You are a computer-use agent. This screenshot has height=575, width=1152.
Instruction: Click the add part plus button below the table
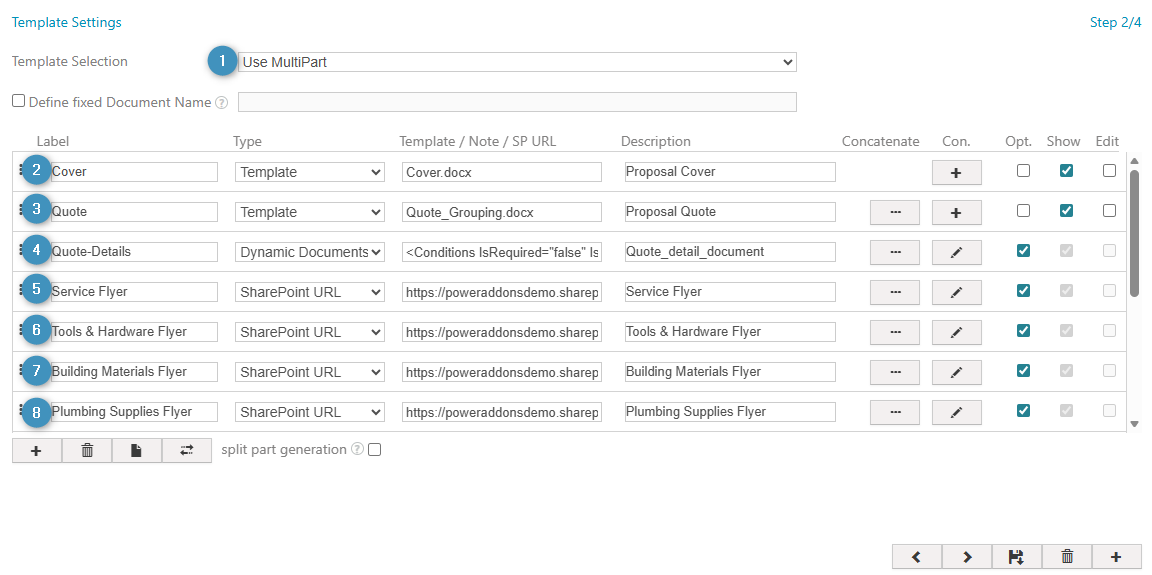click(36, 451)
